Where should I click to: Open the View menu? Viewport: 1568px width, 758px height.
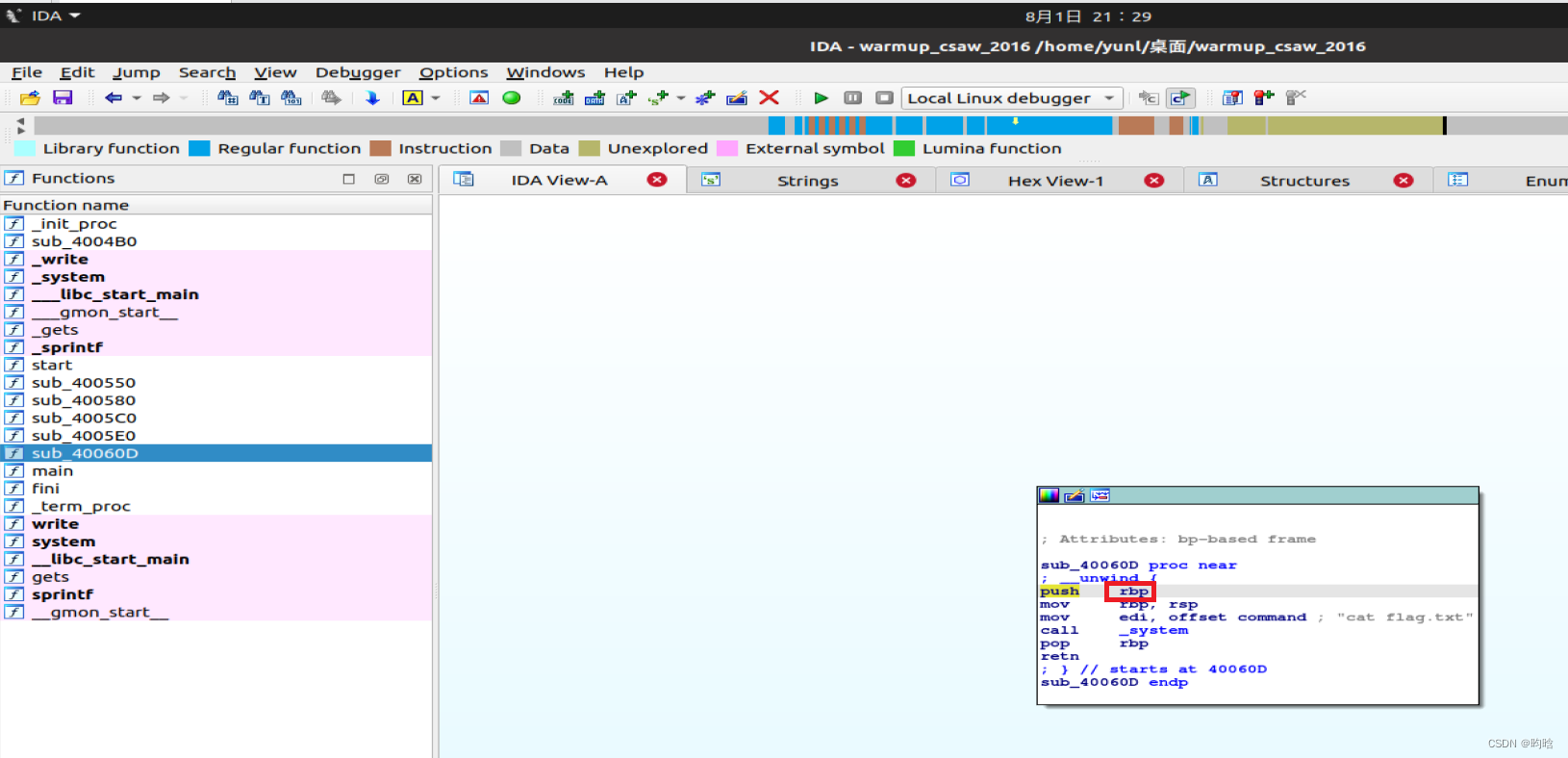[x=275, y=72]
